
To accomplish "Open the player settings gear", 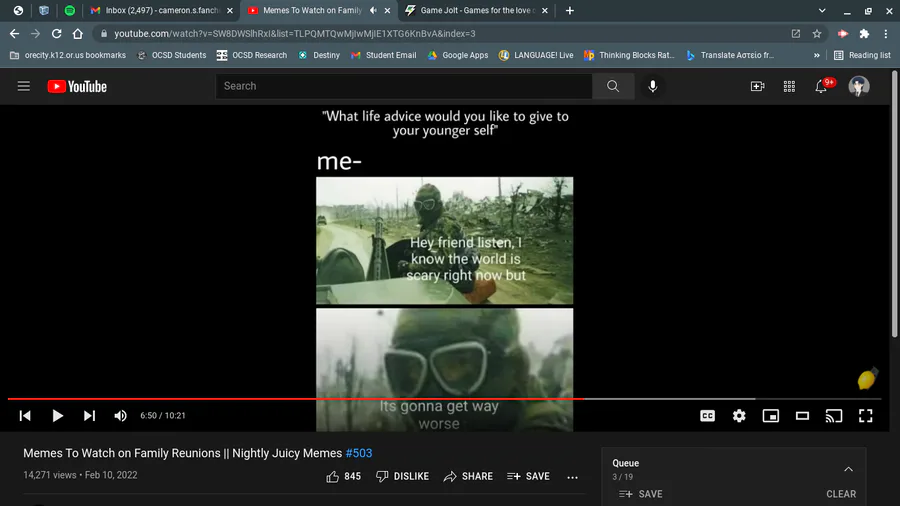I will pos(739,415).
